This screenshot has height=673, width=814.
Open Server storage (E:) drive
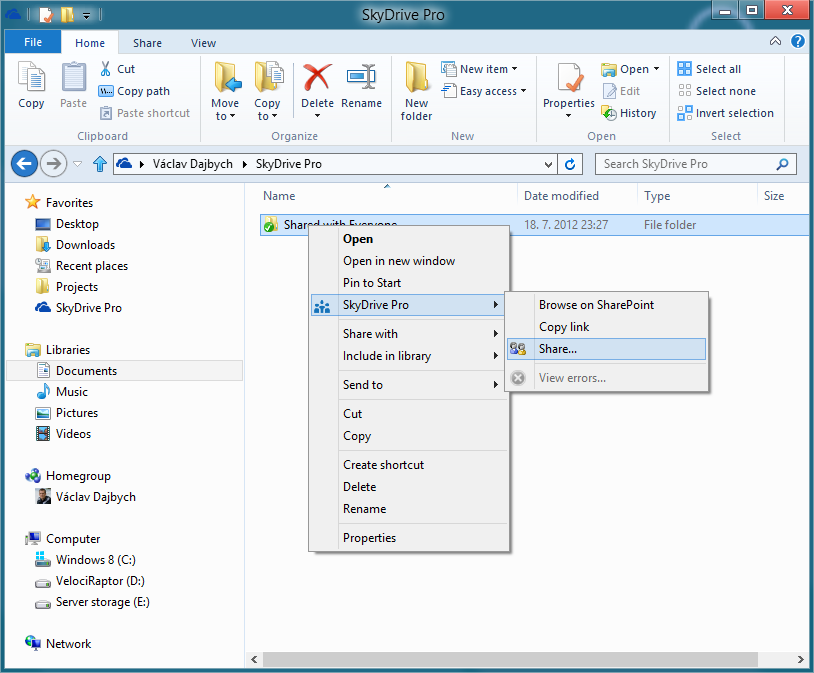92,602
